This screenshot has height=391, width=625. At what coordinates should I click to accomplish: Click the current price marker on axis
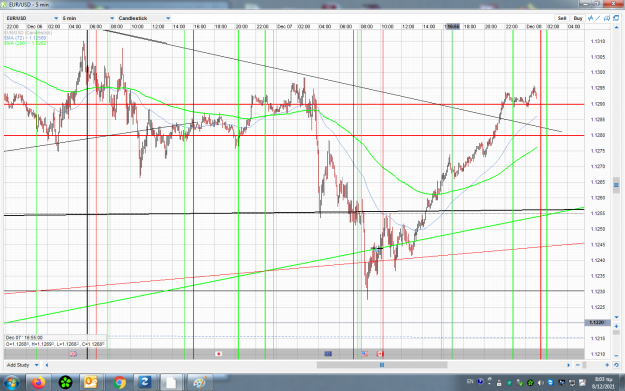597,322
